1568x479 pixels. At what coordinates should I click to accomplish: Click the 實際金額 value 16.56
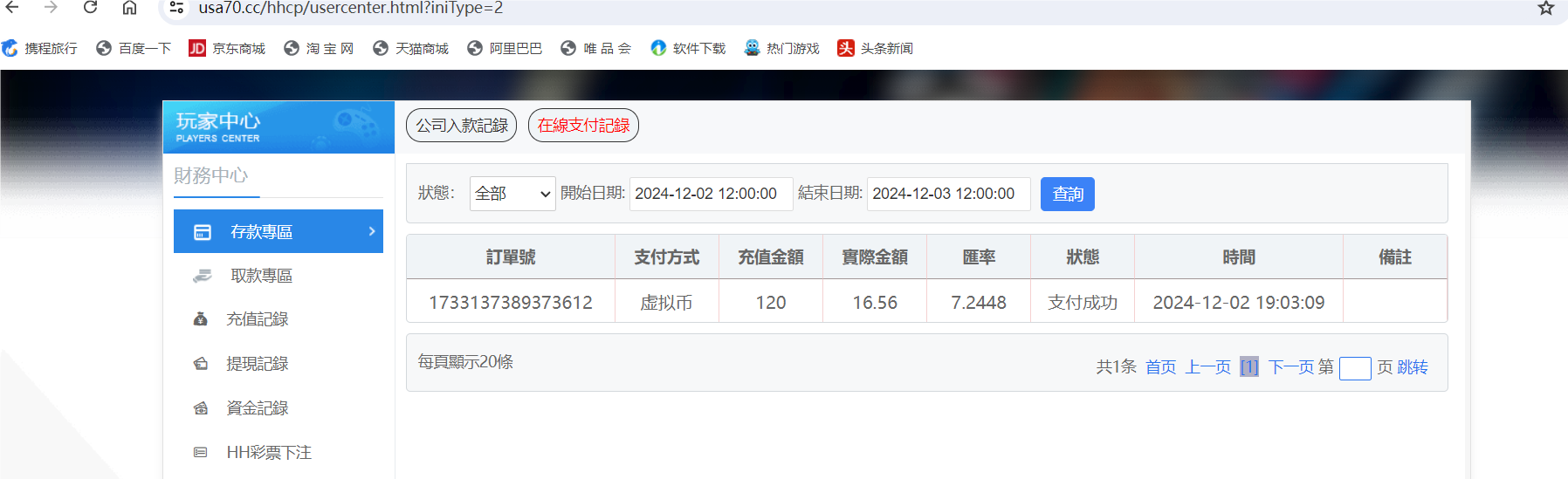875,303
